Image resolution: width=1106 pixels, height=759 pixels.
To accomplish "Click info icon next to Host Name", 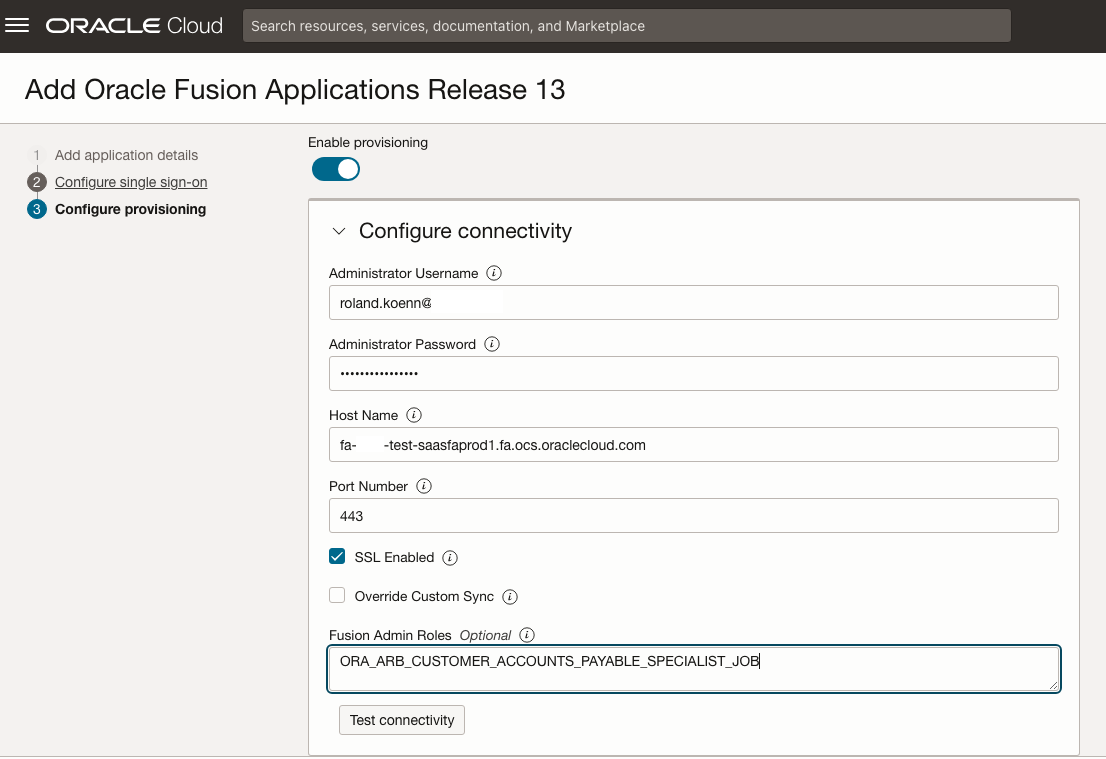I will (414, 415).
